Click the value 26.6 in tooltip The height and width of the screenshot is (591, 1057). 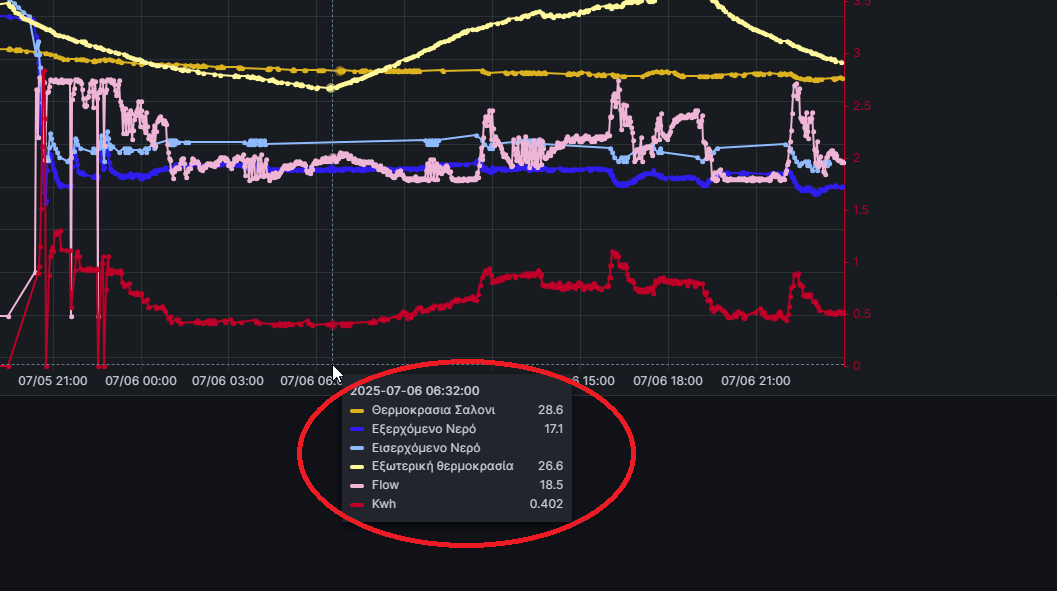(550, 466)
